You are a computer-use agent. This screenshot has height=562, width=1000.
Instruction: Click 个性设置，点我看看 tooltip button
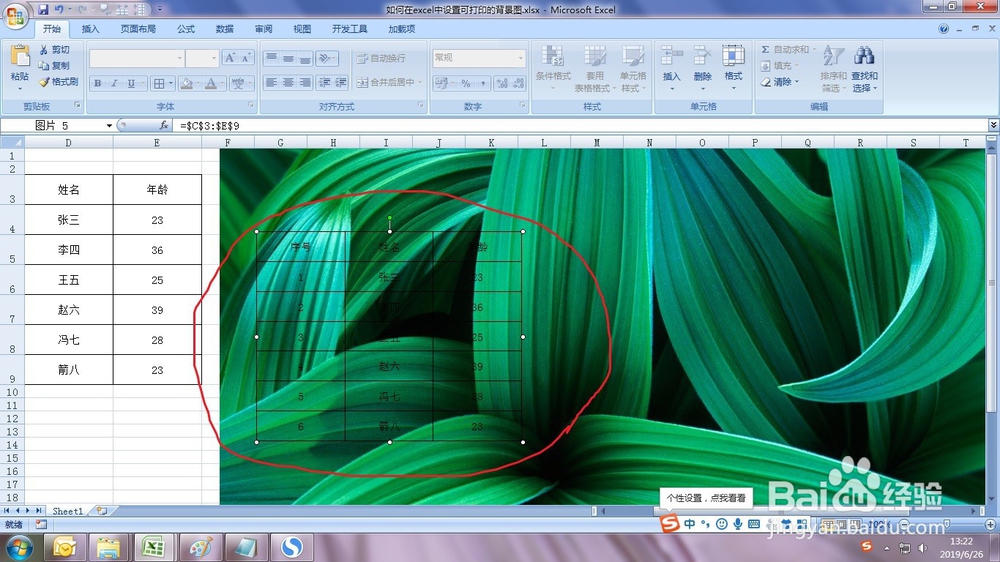(706, 498)
